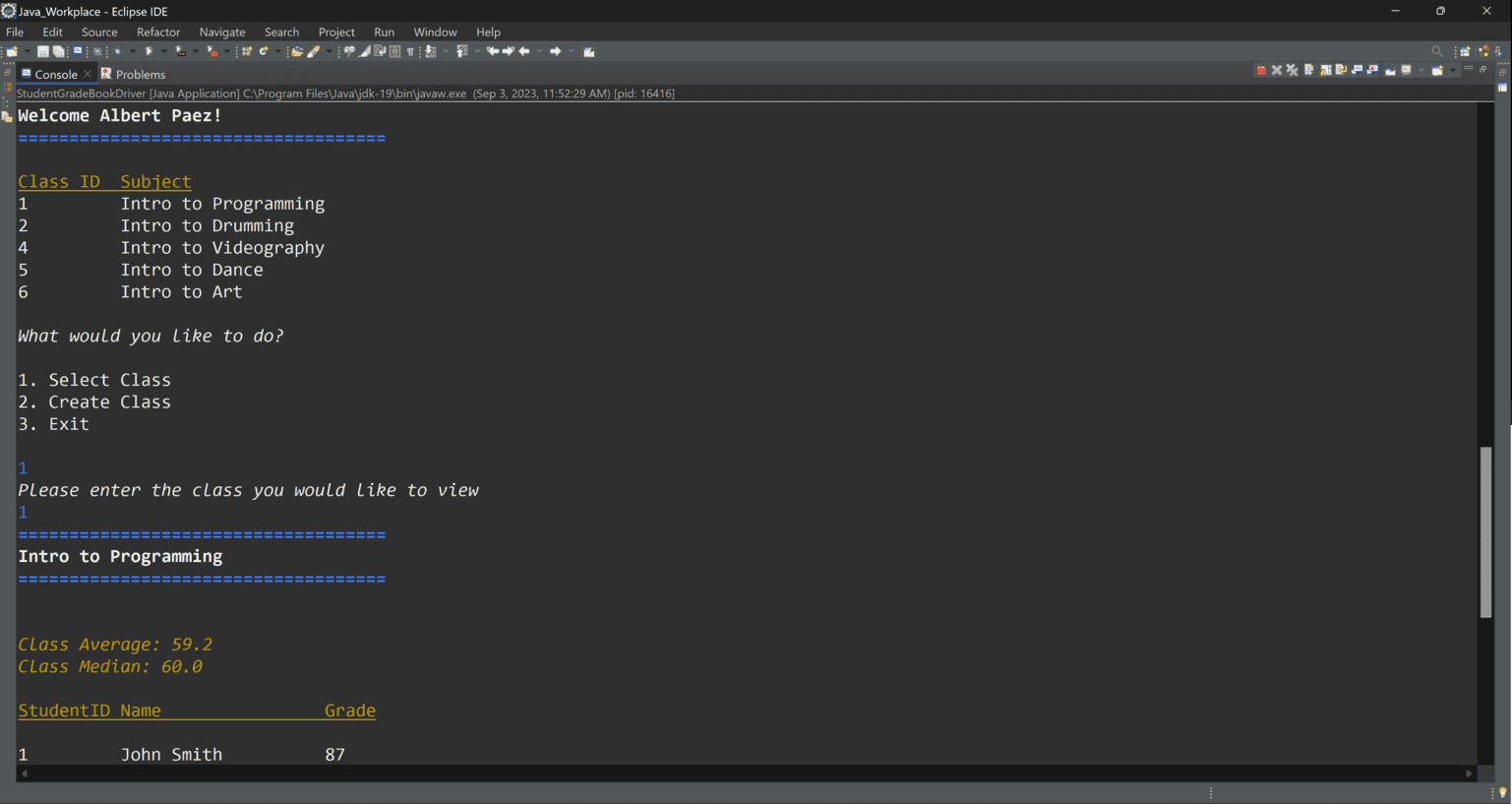The height and width of the screenshot is (804, 1512).
Task: Close the Console tab
Action: click(88, 74)
